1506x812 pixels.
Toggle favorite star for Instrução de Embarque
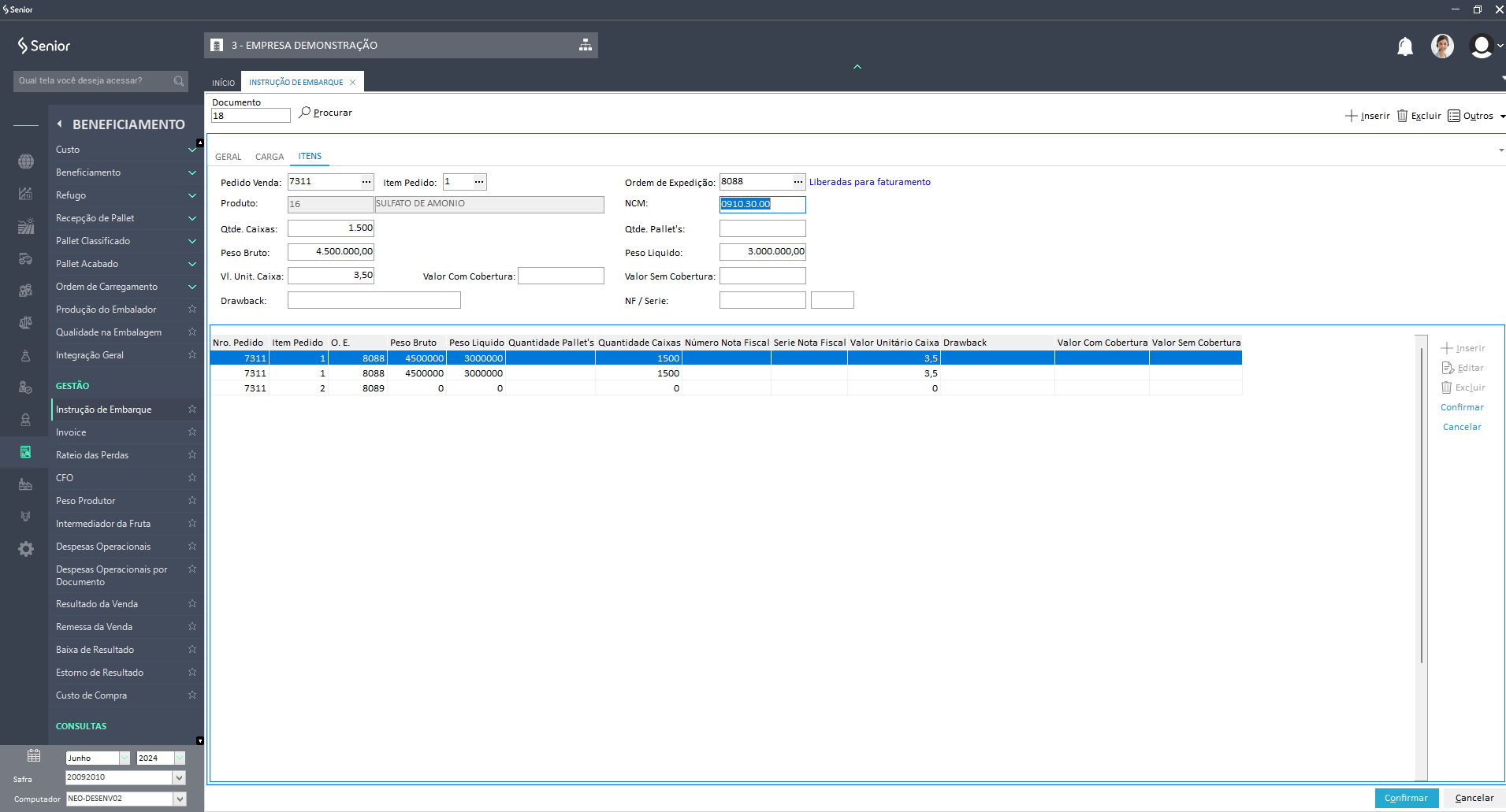pyautogui.click(x=192, y=409)
